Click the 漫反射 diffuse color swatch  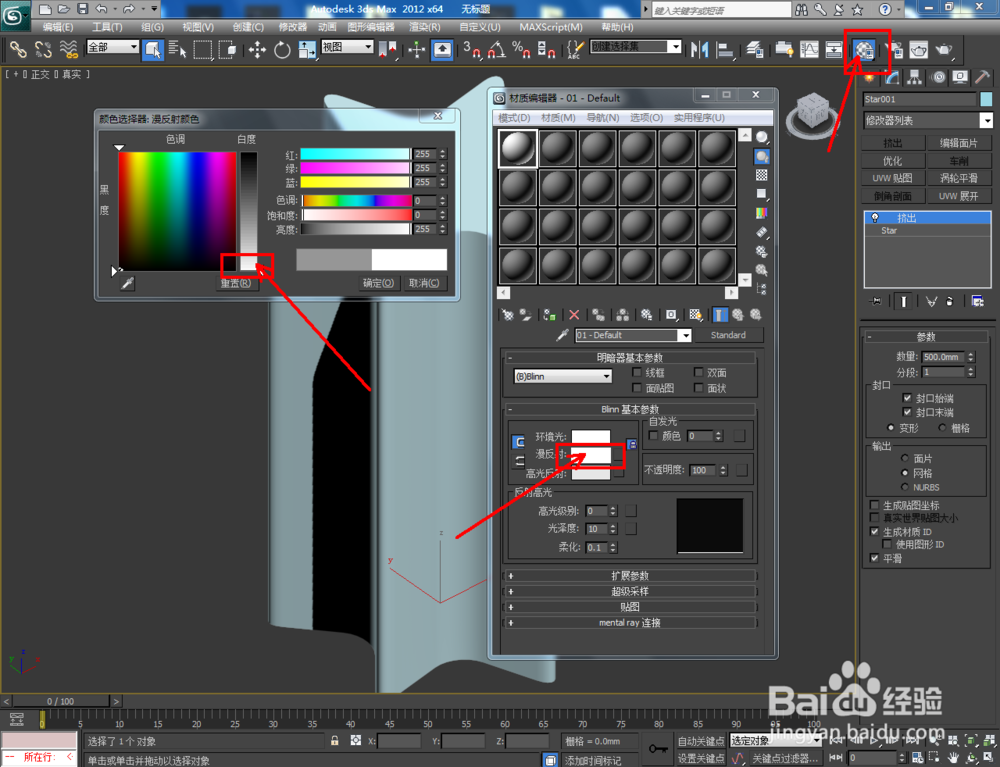pos(591,455)
